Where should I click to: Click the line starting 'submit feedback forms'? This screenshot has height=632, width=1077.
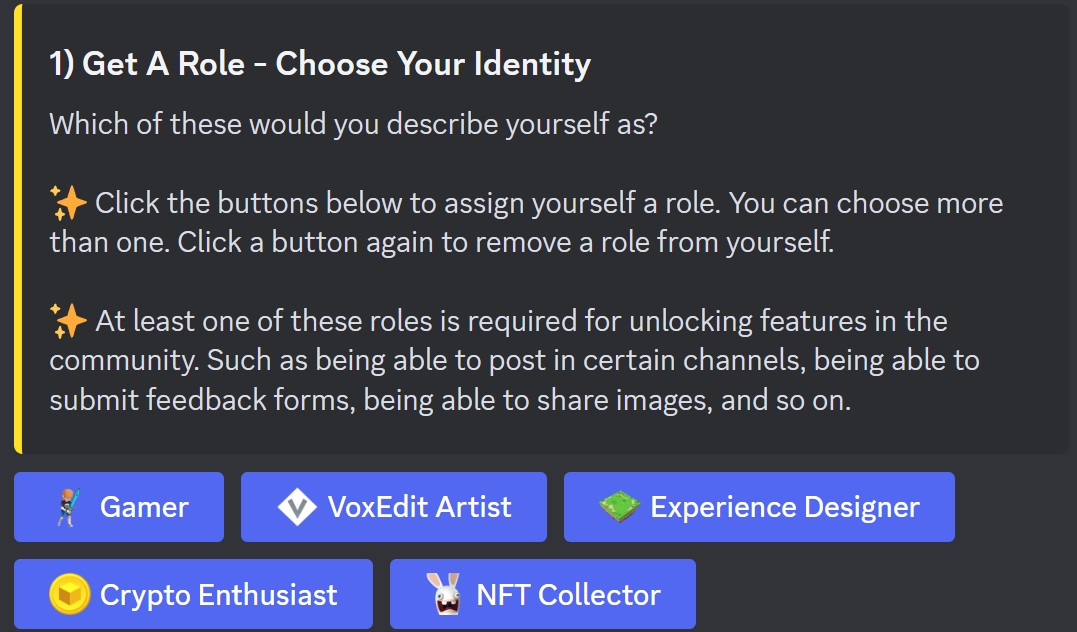coord(450,400)
